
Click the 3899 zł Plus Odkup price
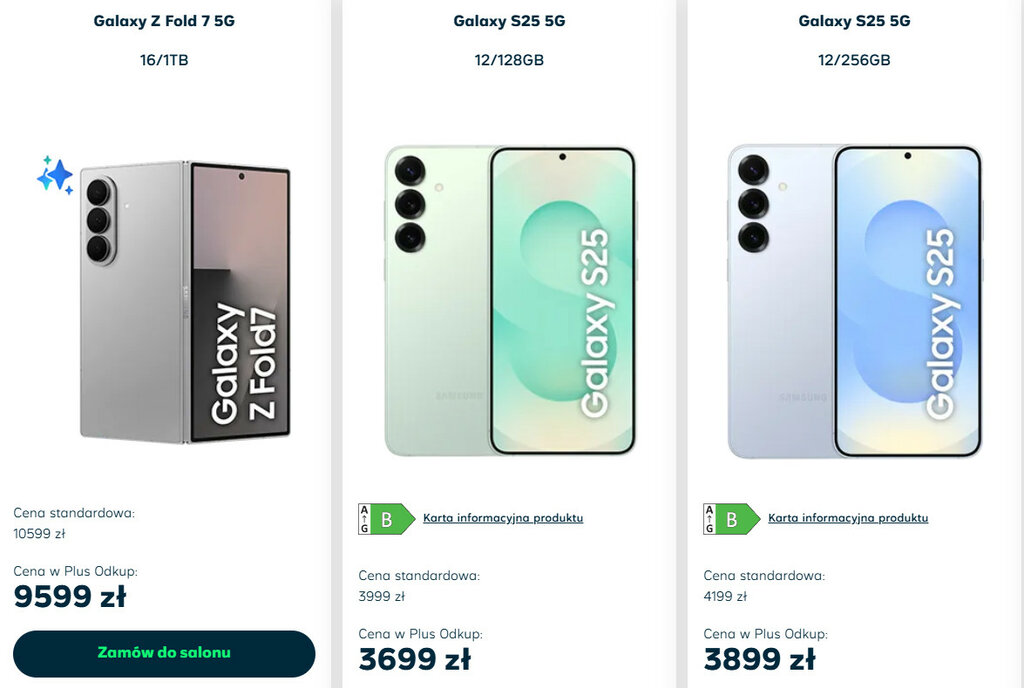click(x=760, y=659)
